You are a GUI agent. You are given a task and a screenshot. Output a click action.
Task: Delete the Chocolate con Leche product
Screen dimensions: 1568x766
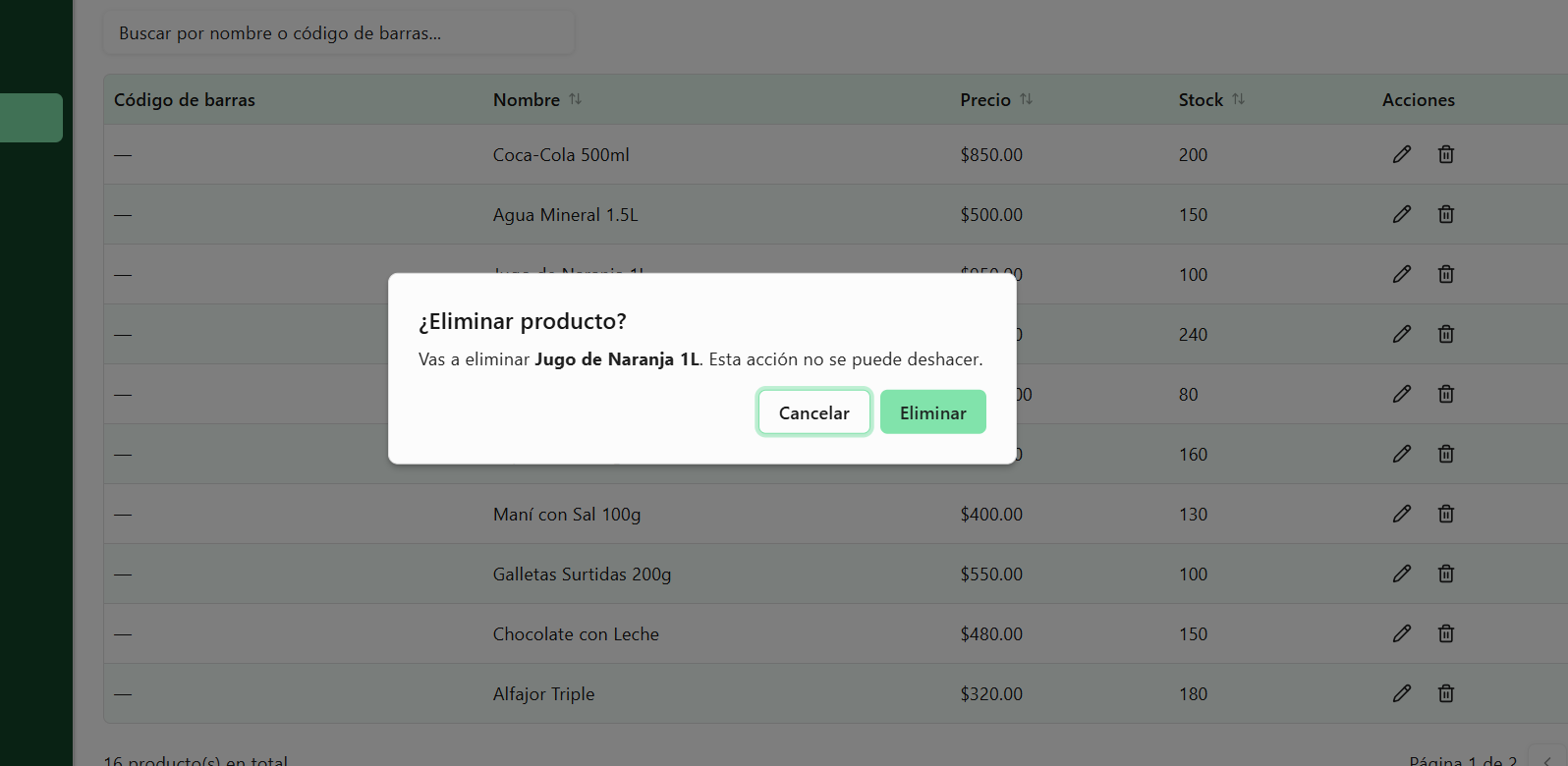tap(1446, 633)
